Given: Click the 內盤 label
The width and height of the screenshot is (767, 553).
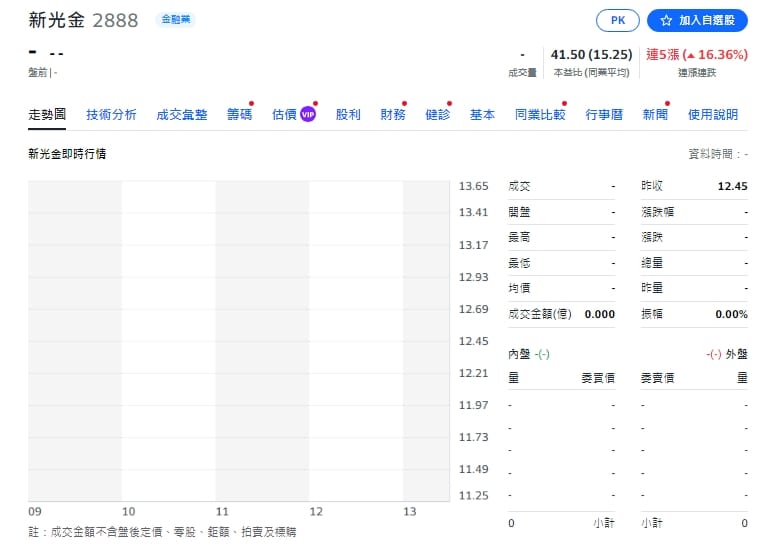Looking at the screenshot, I should tap(519, 354).
